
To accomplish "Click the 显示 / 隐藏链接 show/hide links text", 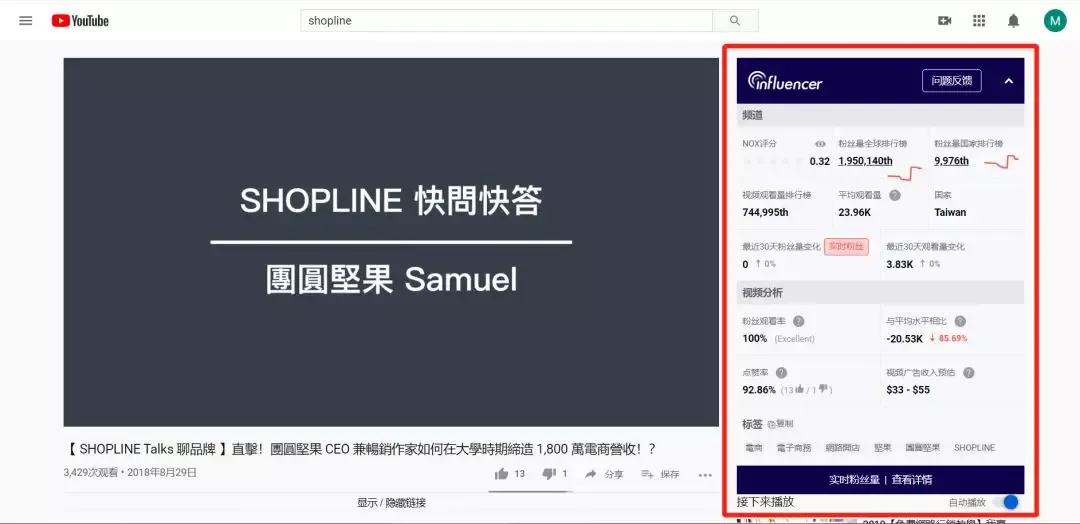I will pos(391,503).
